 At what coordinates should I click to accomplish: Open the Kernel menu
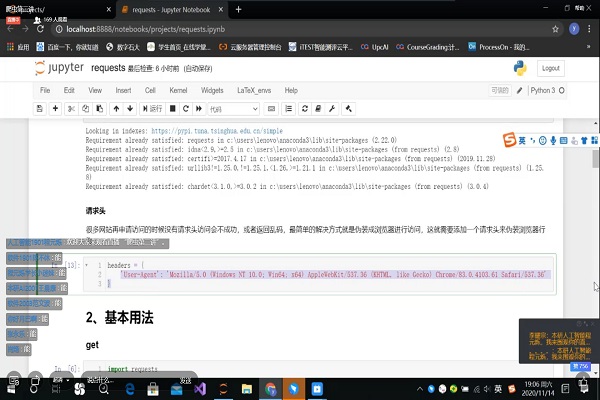pos(180,90)
